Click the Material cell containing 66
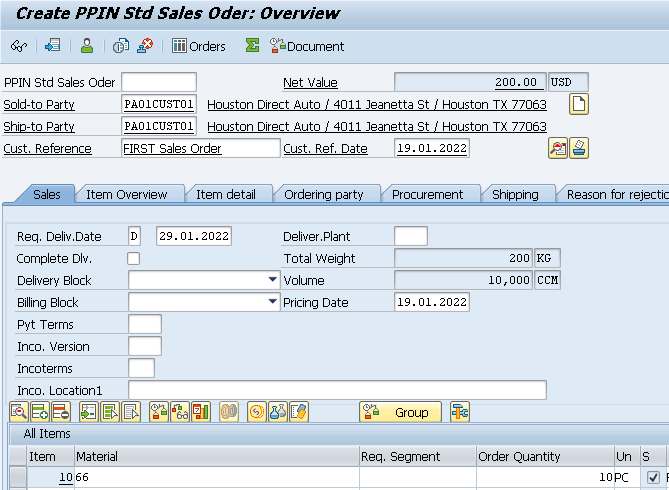The height and width of the screenshot is (490, 669). (x=217, y=477)
